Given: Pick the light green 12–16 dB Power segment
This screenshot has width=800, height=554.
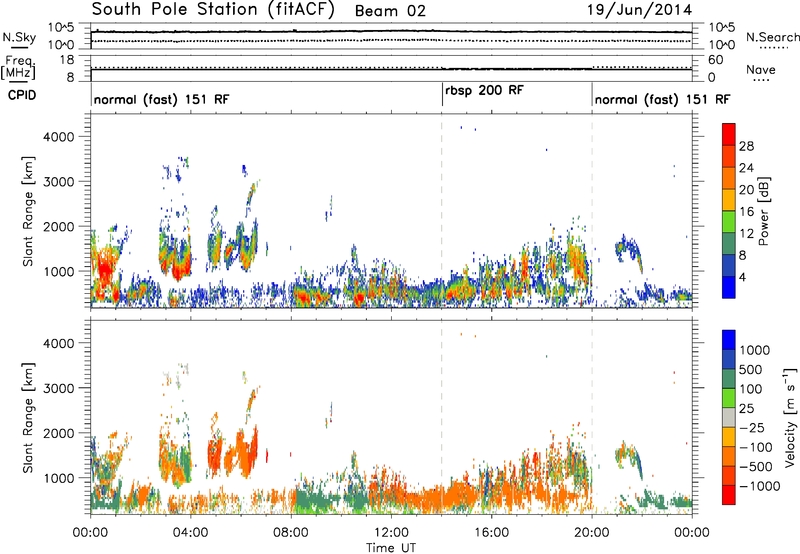Looking at the screenshot, I should pos(729,222).
